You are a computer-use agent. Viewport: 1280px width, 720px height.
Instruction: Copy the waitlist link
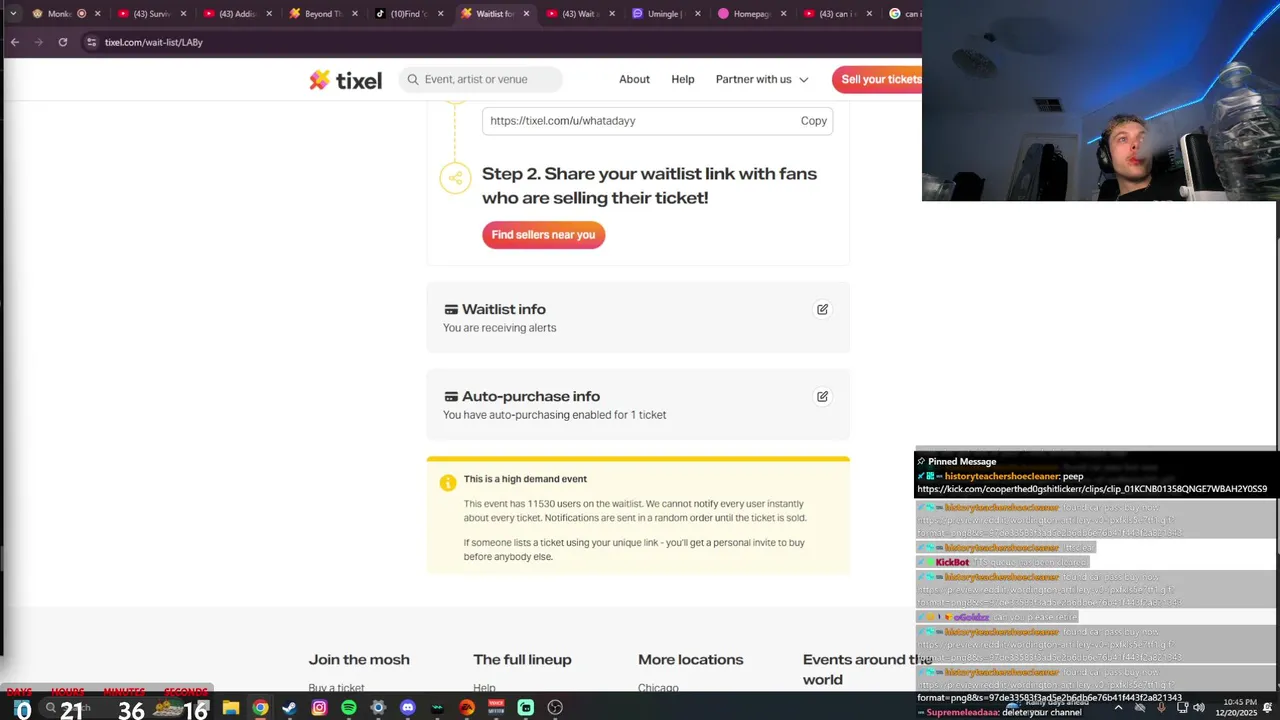tap(813, 120)
